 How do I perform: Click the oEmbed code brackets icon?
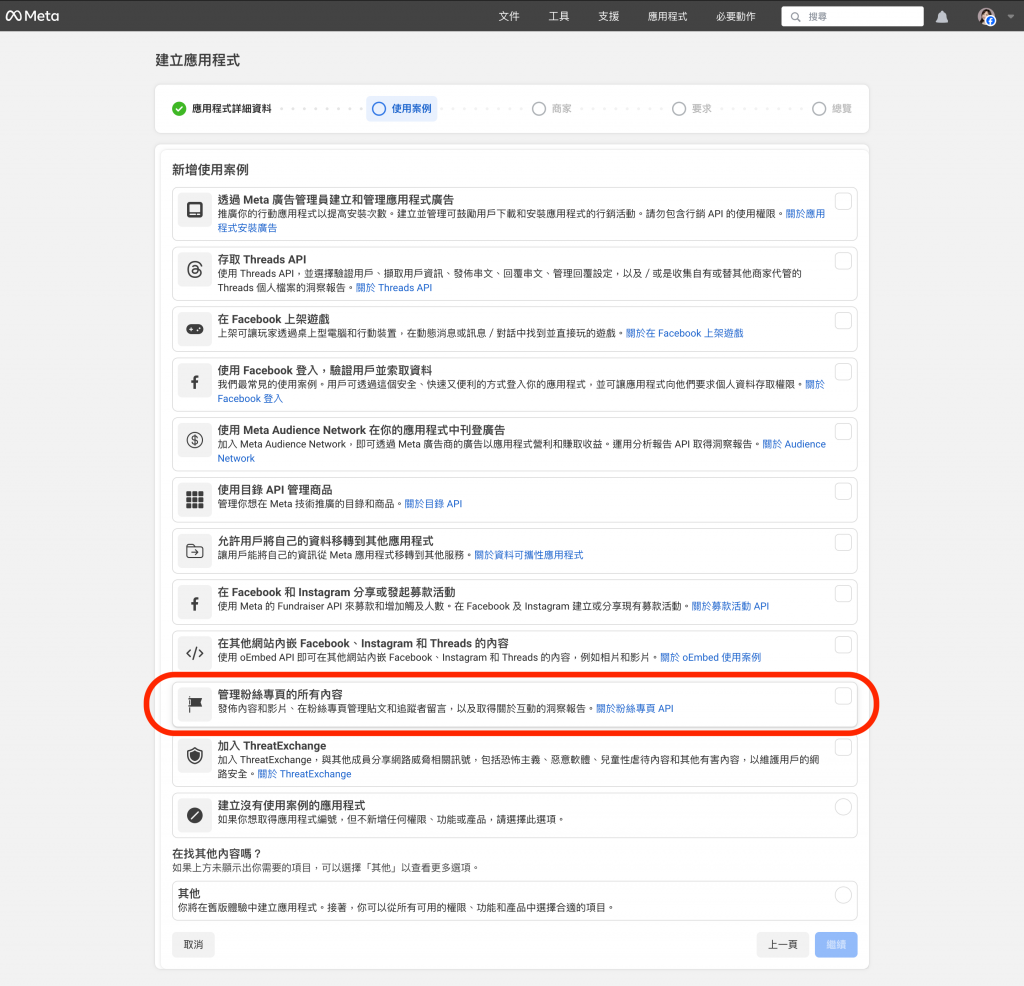point(195,653)
